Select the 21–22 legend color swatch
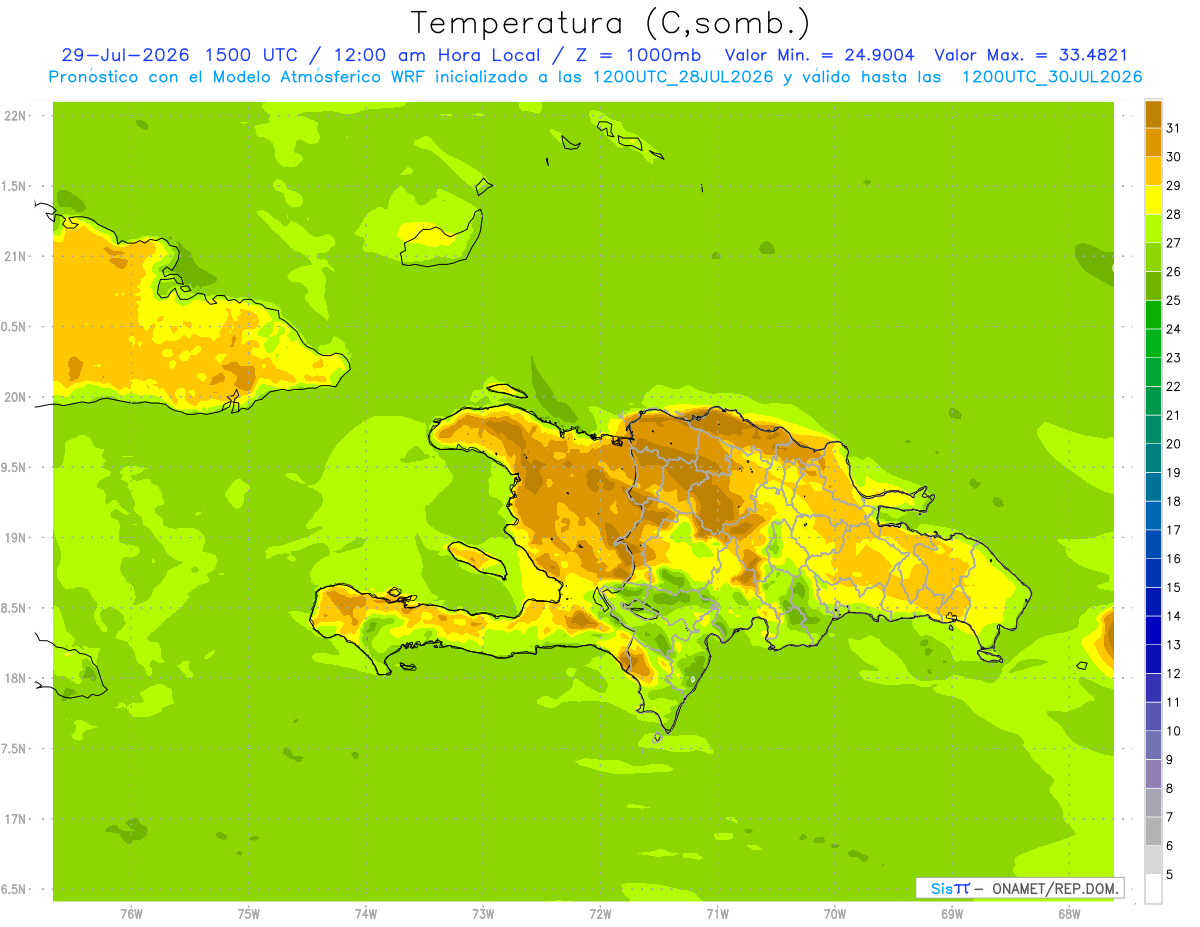This screenshot has width=1200, height=927. (x=1153, y=400)
